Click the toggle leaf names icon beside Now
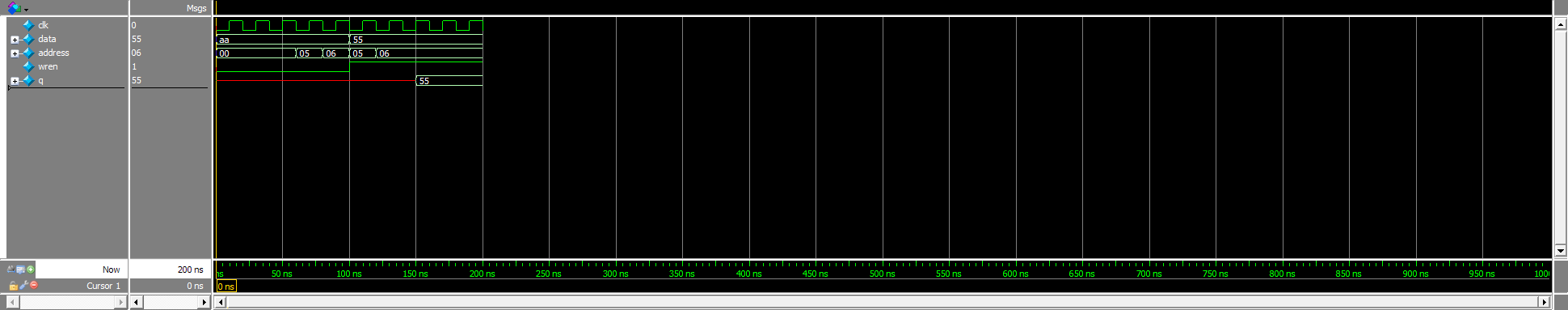Viewport: 1568px width, 310px height. 11,270
